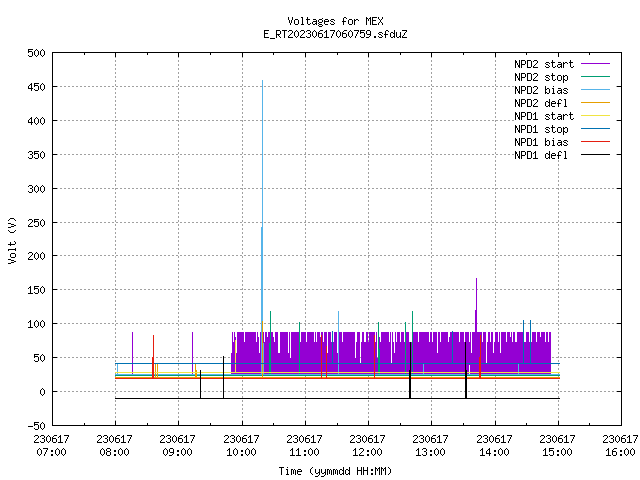
Task: Click the 11:00 x-axis time label
Action: (x=304, y=452)
